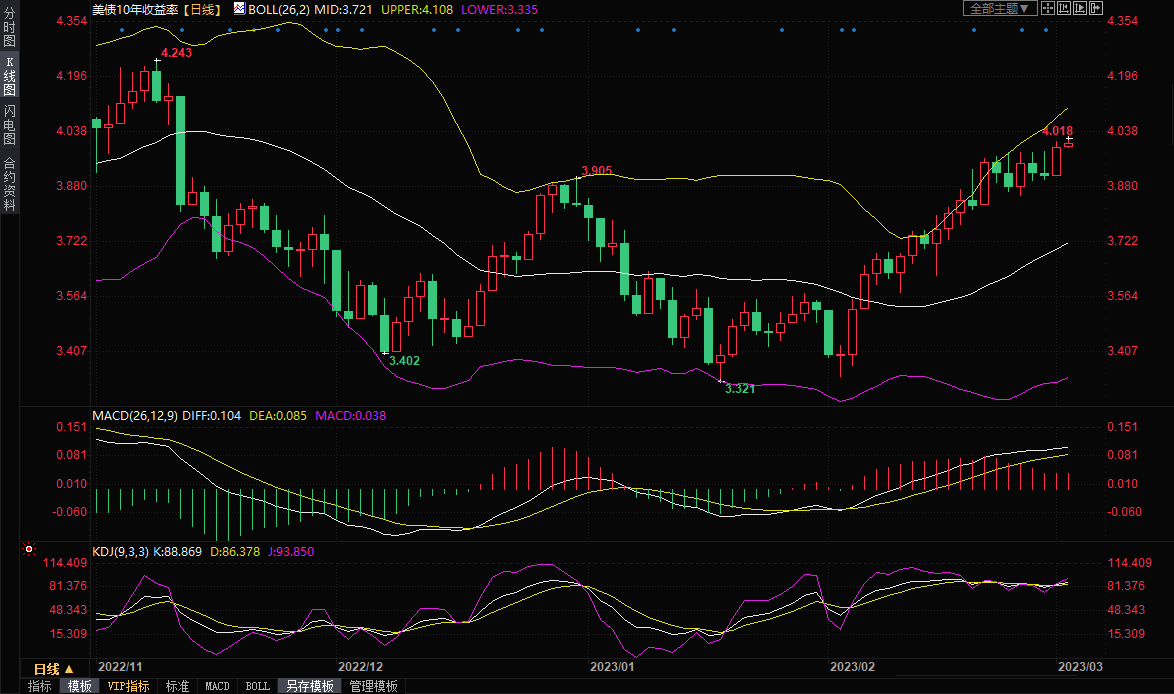Image resolution: width=1174 pixels, height=694 pixels.
Task: Click the VIP指标 tab
Action: pos(128,686)
